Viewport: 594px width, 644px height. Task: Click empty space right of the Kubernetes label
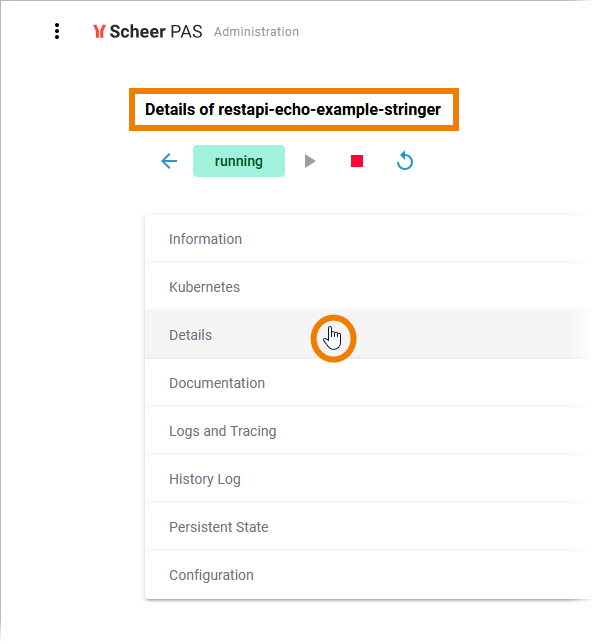point(411,287)
